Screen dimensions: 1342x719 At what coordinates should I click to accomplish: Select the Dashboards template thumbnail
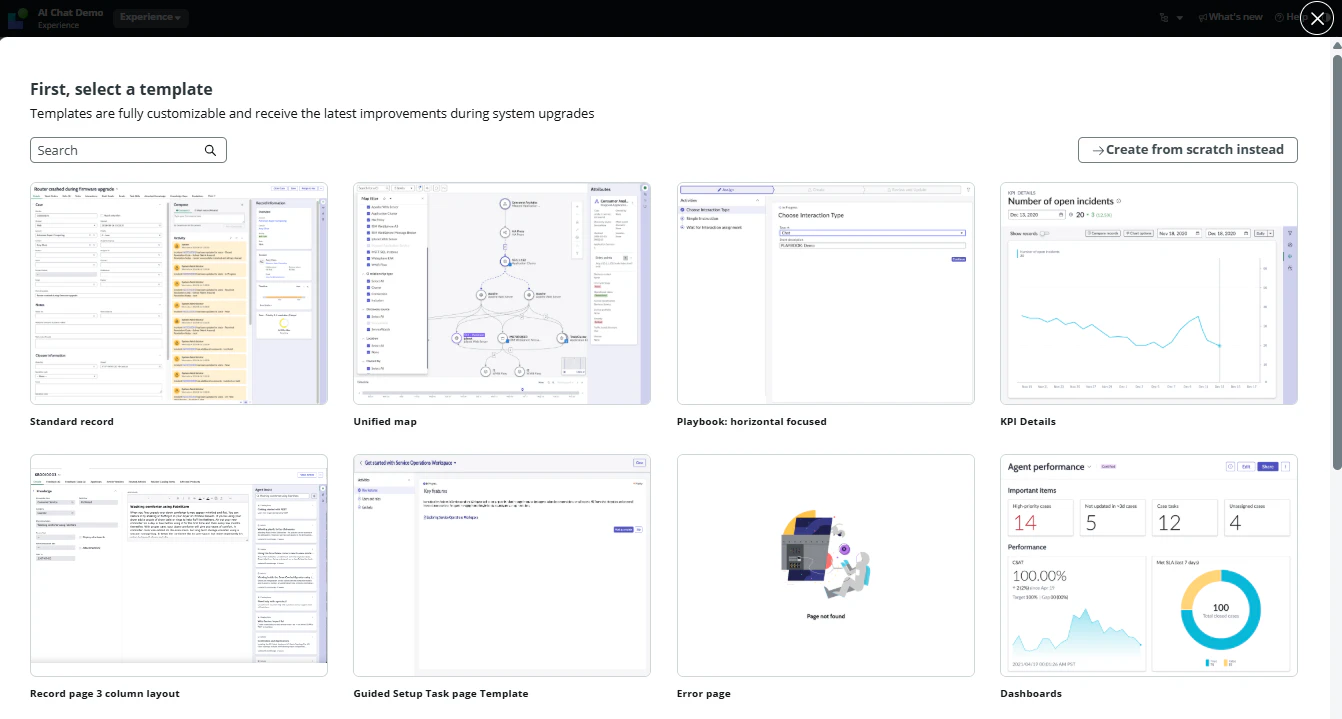[x=1149, y=565]
